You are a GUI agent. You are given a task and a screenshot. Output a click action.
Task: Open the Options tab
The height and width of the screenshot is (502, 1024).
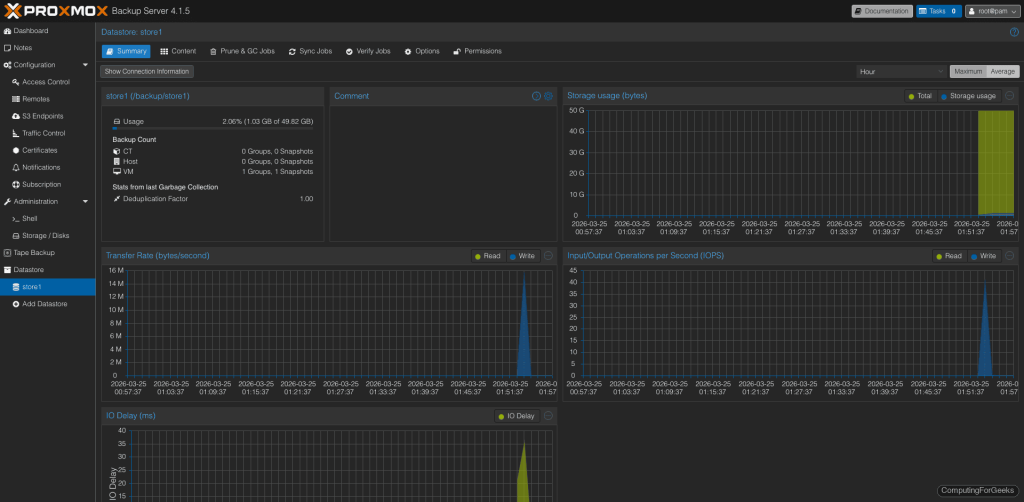point(422,52)
